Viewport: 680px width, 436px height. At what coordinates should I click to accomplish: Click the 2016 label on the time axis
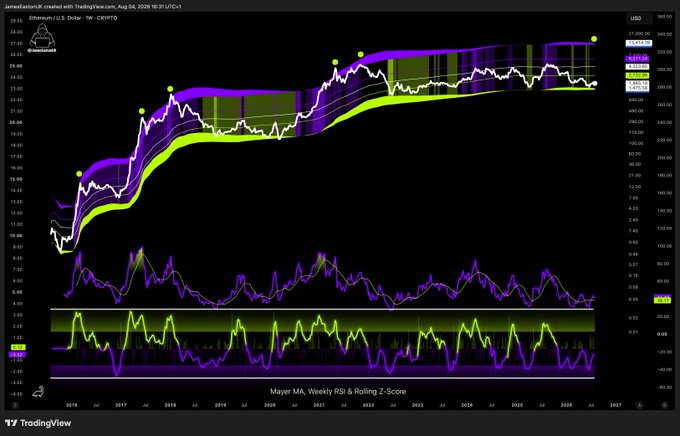click(x=72, y=405)
